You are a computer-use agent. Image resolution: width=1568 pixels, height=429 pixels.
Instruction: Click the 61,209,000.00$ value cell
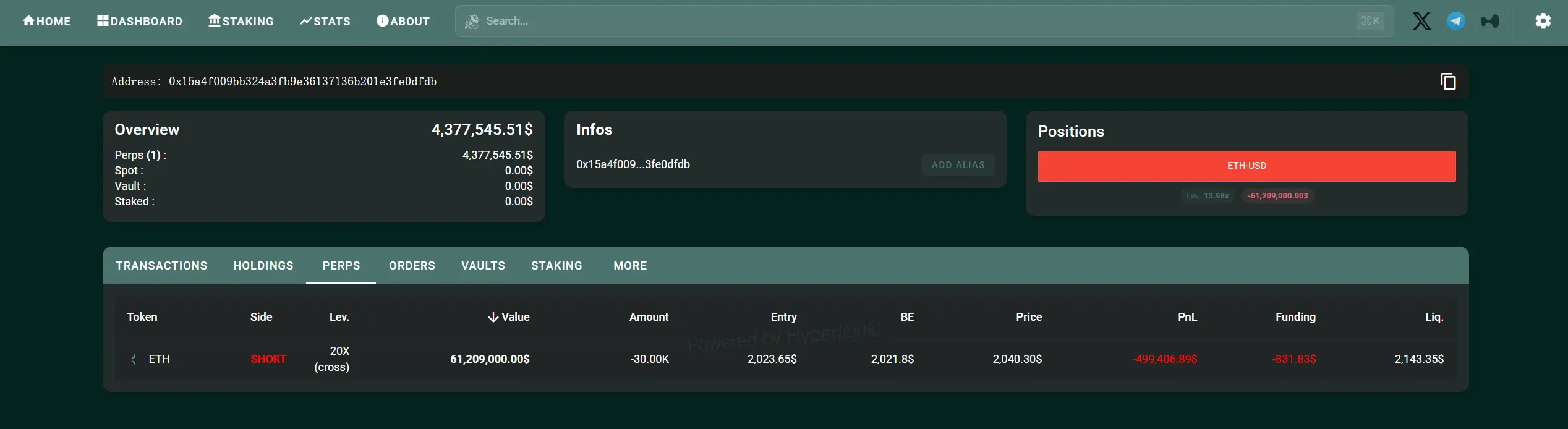490,359
